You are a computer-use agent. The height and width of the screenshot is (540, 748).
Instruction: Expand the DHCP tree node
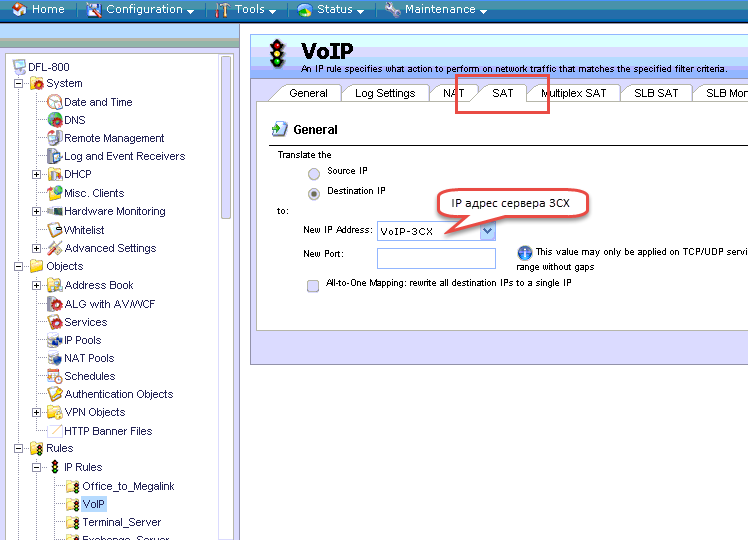[36, 175]
